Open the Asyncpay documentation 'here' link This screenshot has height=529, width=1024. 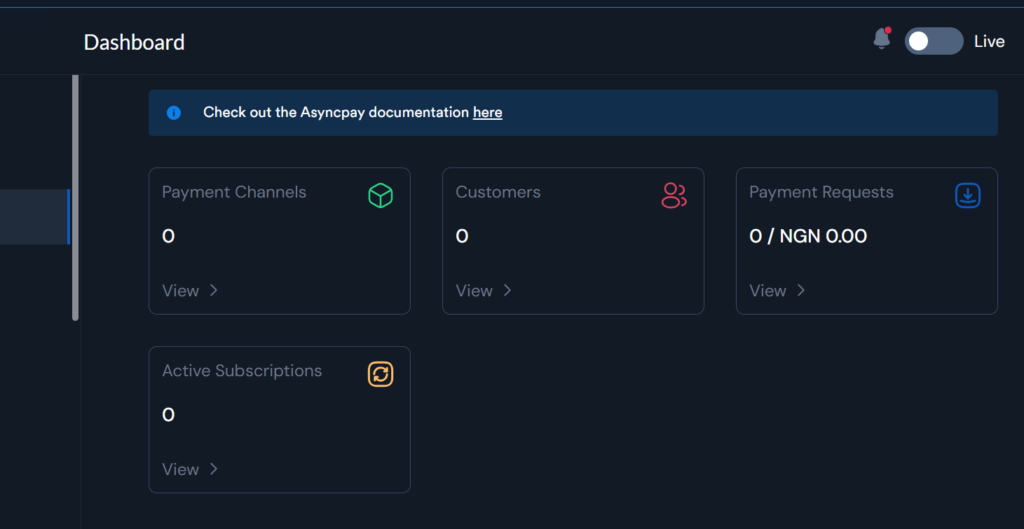tap(487, 113)
